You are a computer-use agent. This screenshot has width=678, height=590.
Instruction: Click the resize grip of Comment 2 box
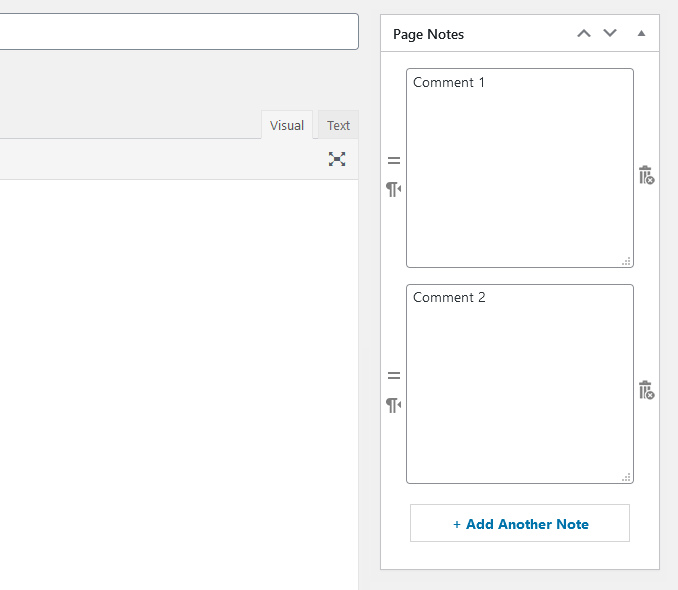627,477
